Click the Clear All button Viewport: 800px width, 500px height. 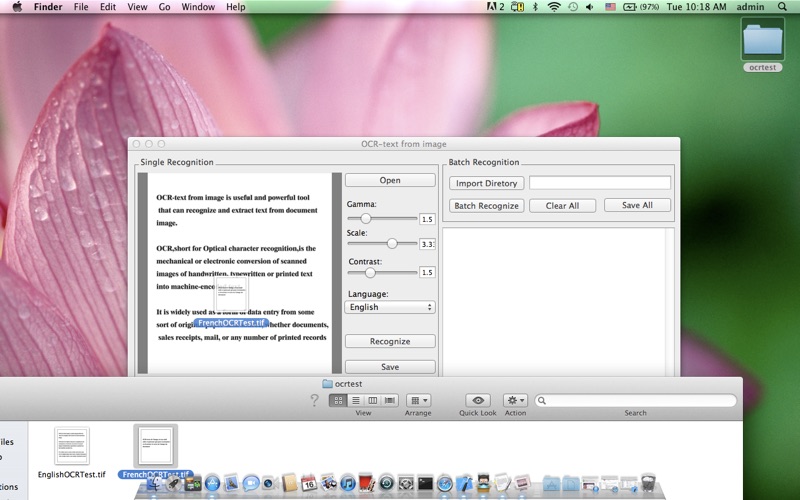point(562,206)
